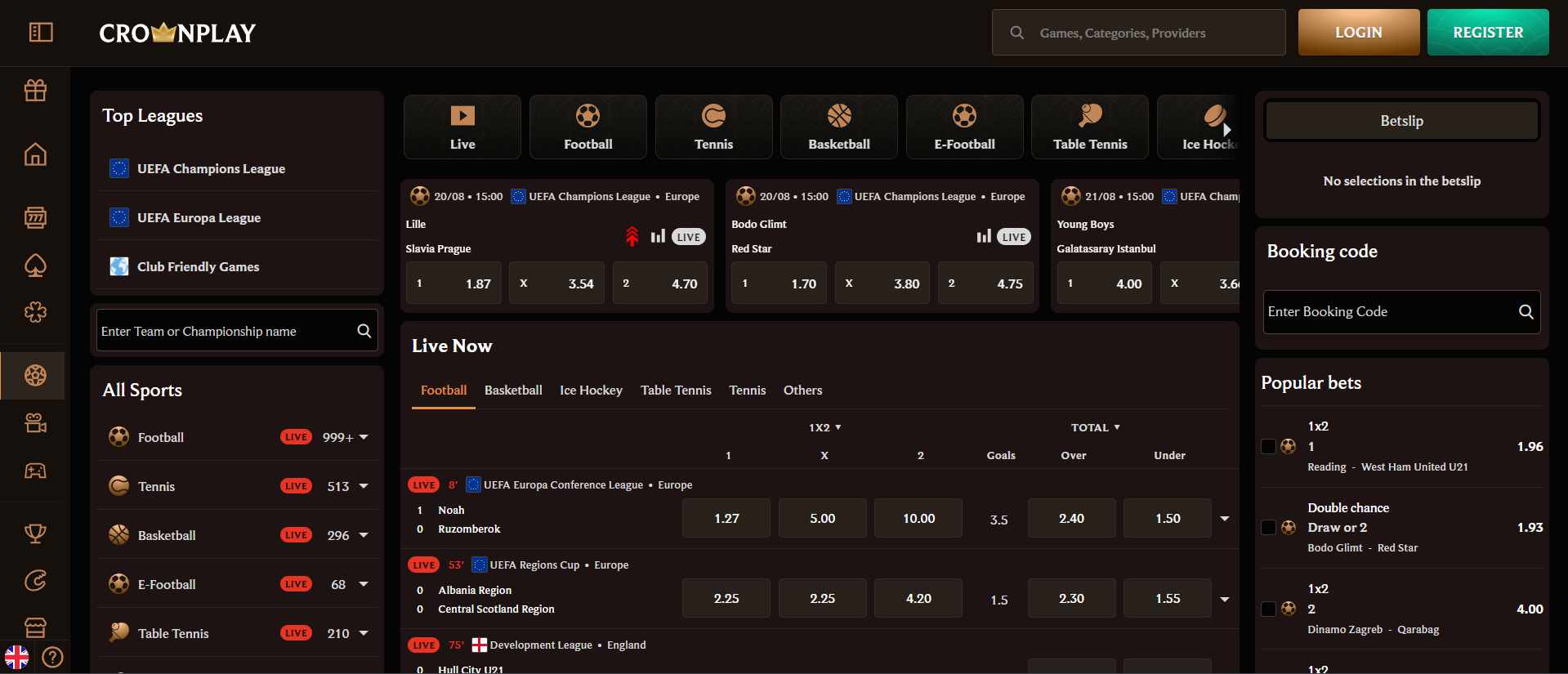Open the TOTAL market dropdown
Screen dimensions: 1568x674
click(x=1095, y=427)
